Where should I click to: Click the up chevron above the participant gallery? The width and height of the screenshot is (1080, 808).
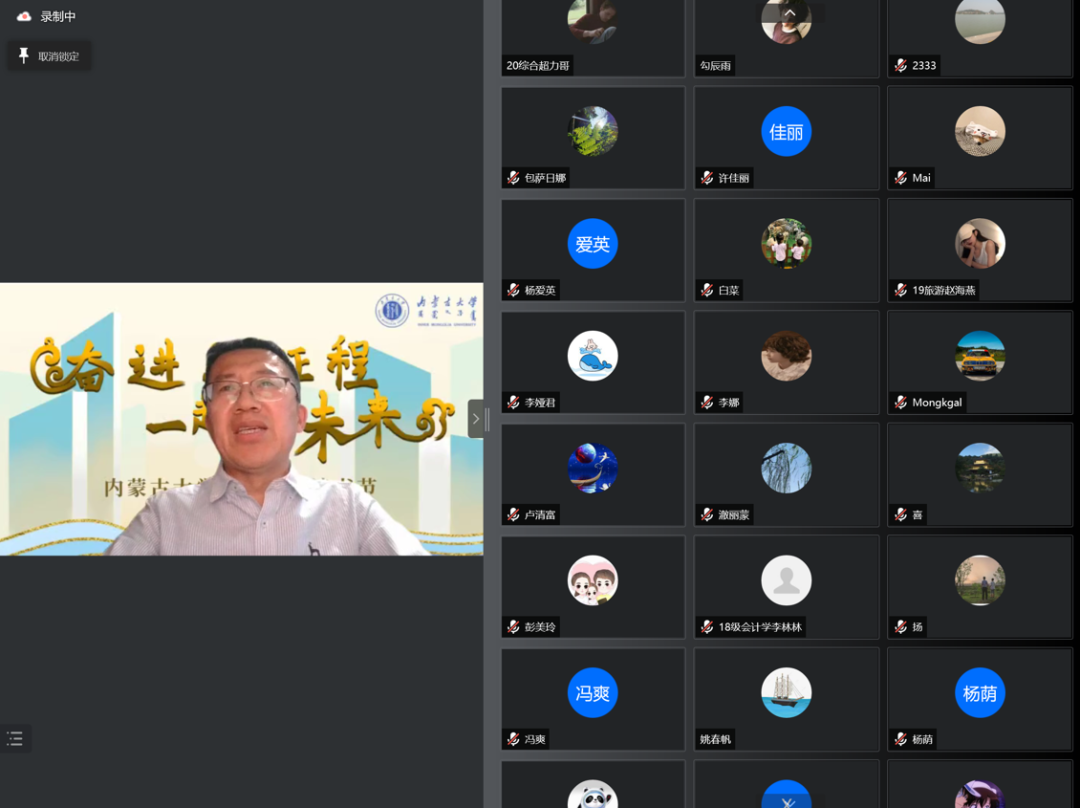click(789, 13)
